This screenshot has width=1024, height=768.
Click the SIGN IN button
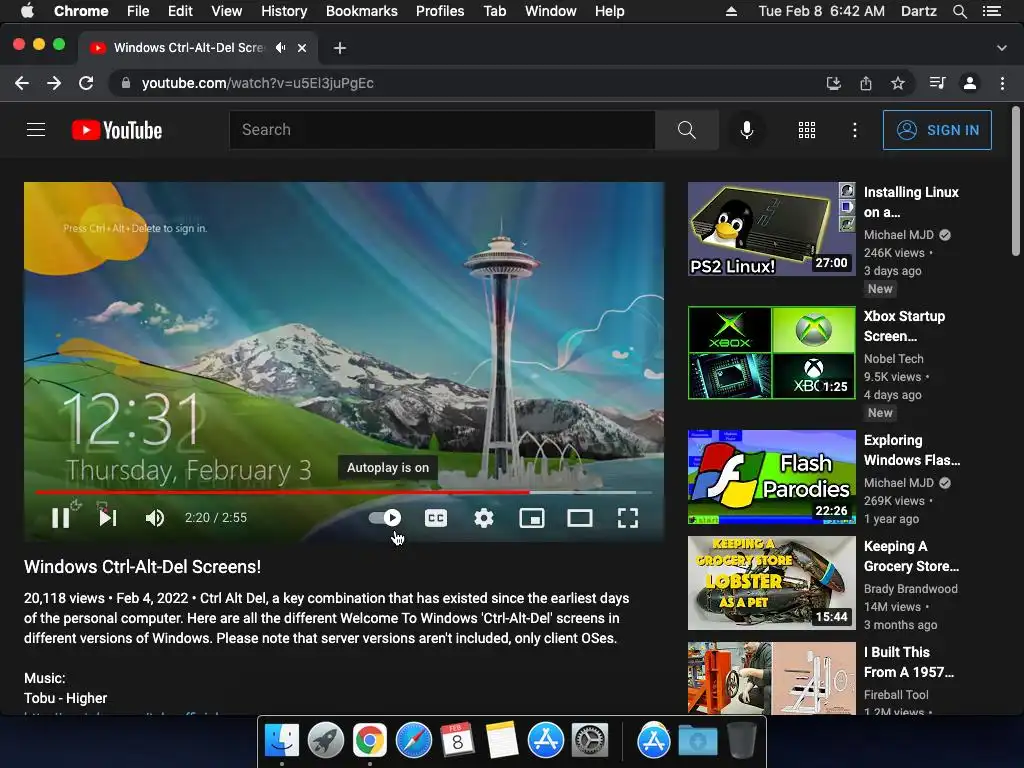937,130
